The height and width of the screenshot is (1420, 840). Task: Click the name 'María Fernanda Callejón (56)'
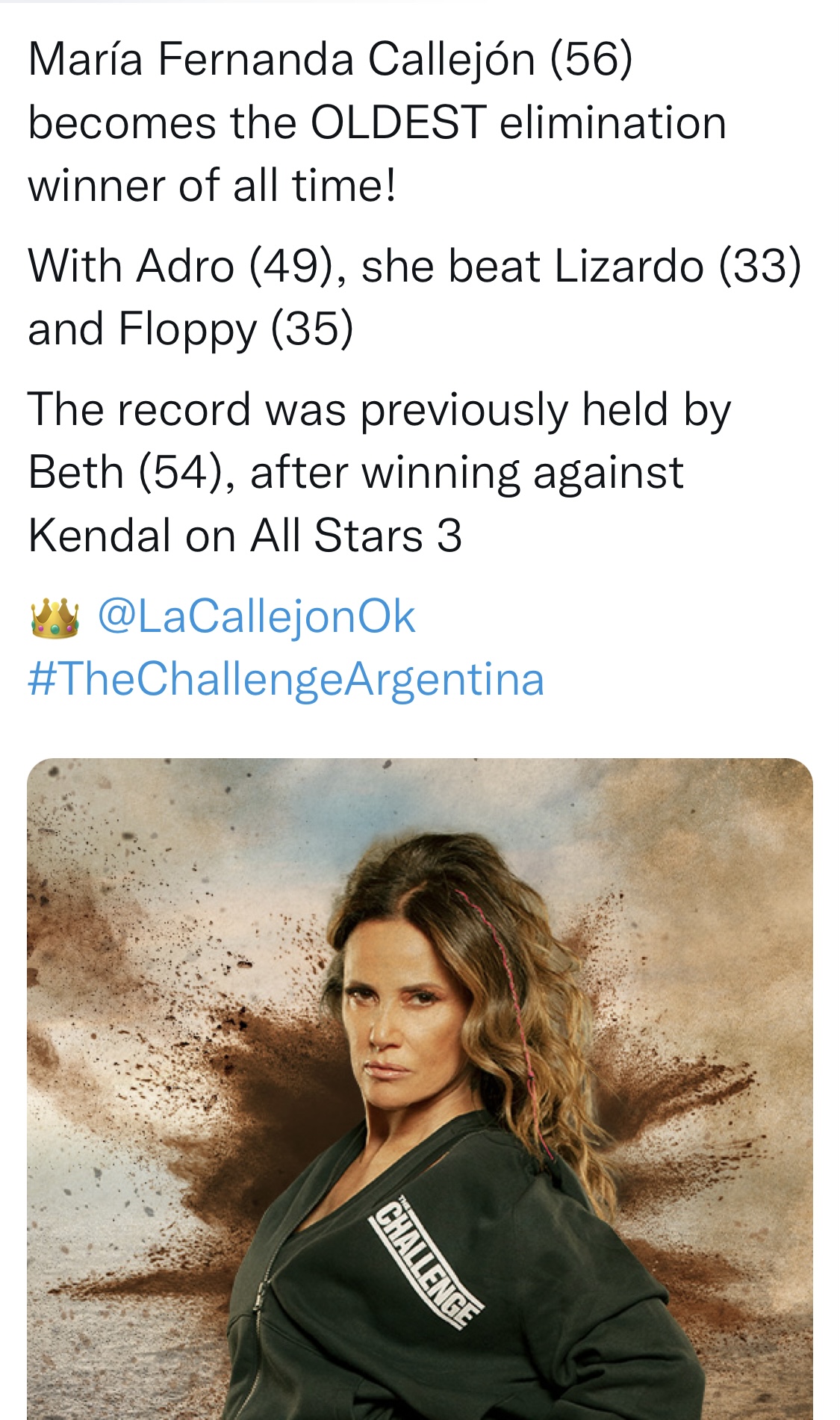pyautogui.click(x=330, y=59)
